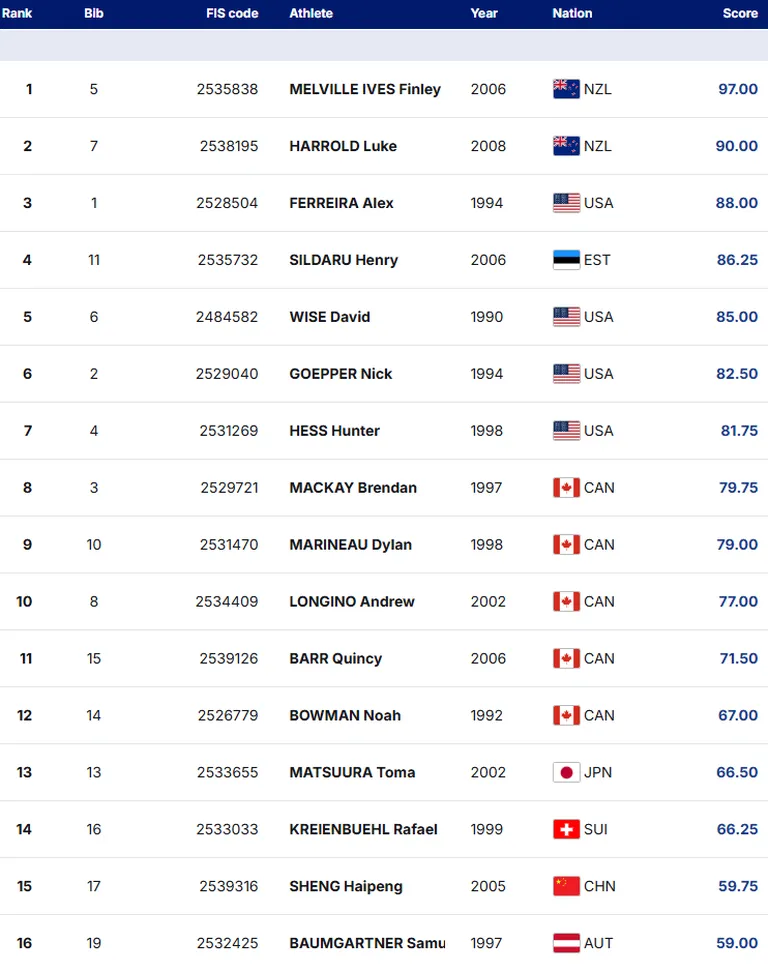Click the New Zealand flag beside MELVILLE IVES Finley
768x971 pixels.
(566, 89)
